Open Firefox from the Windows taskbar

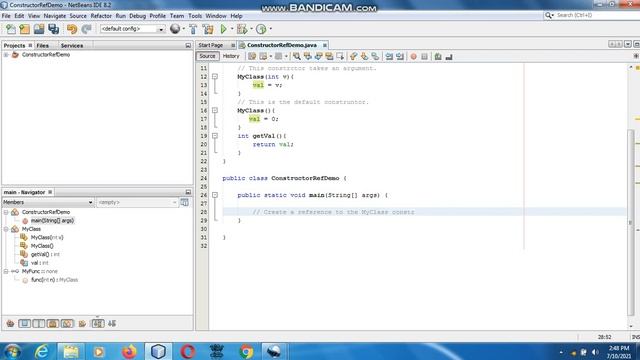(x=129, y=351)
